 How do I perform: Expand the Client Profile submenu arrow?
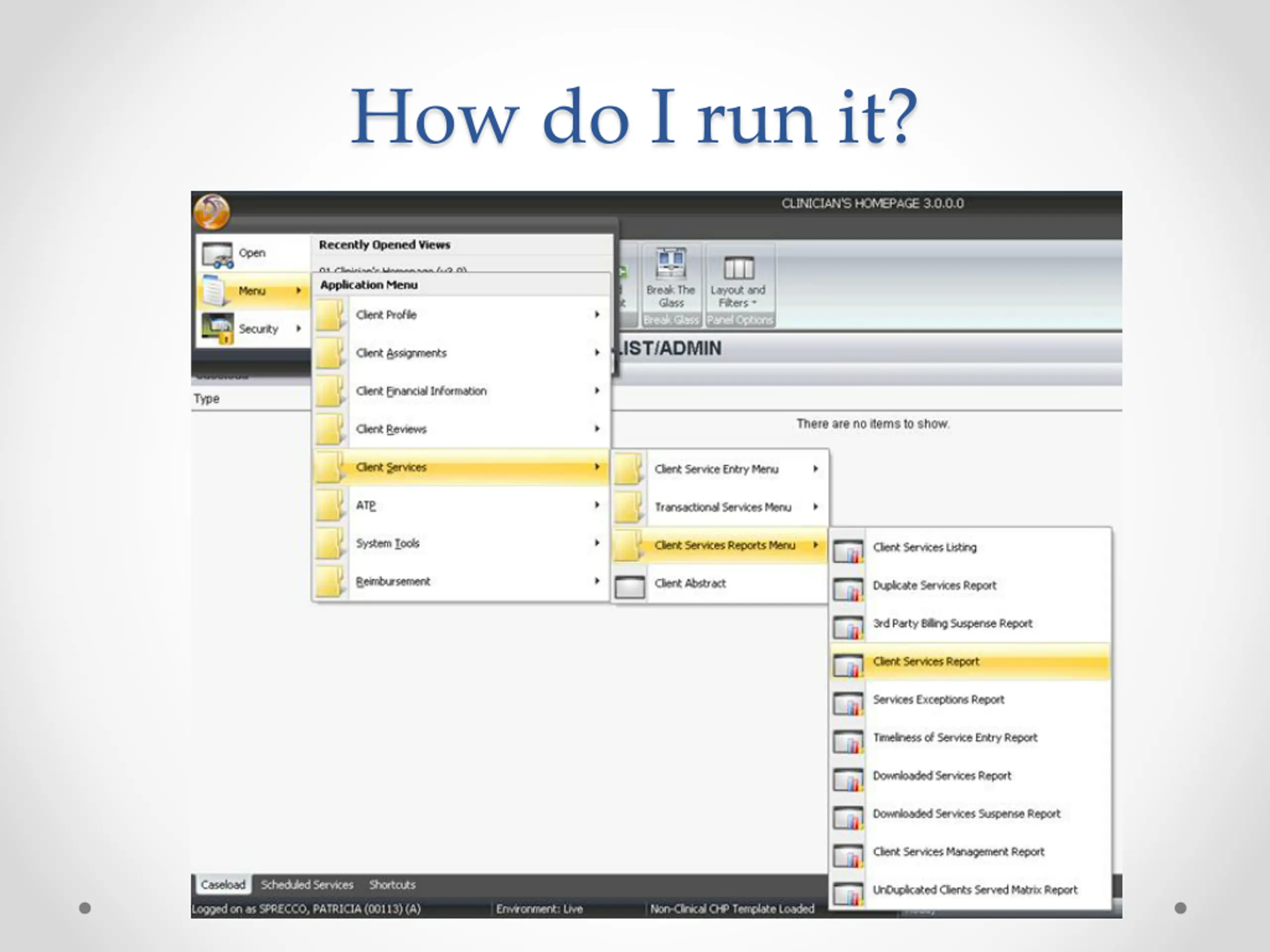[597, 314]
